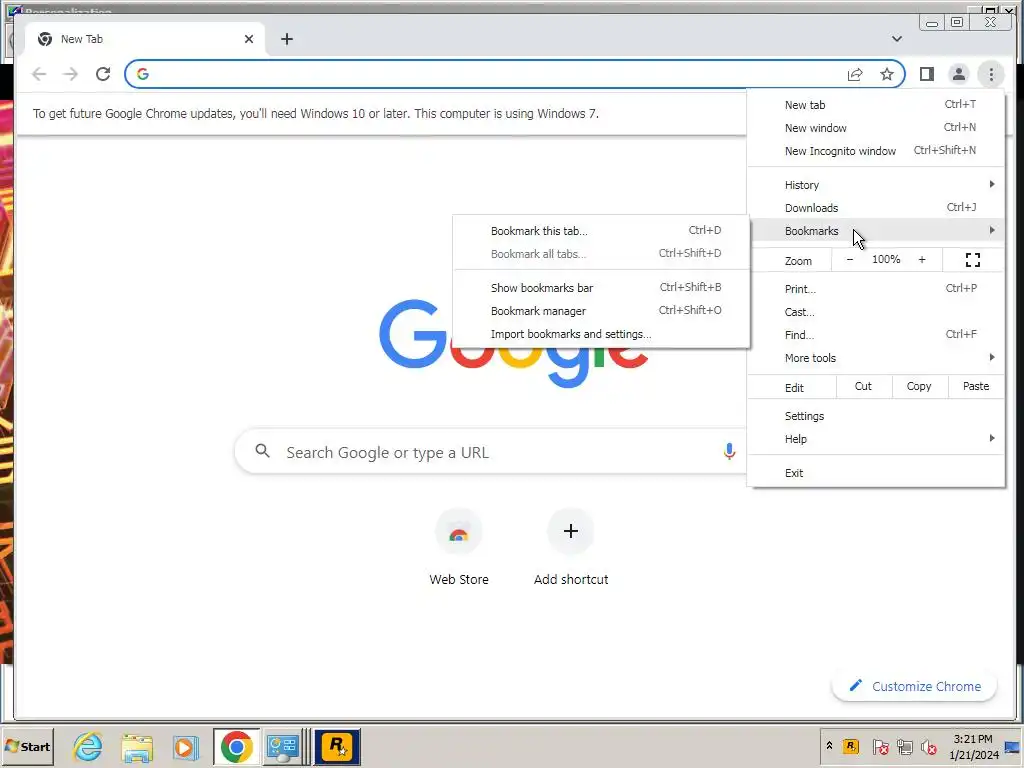This screenshot has width=1024, height=768.
Task: Expand the History submenu
Action: pyautogui.click(x=876, y=185)
